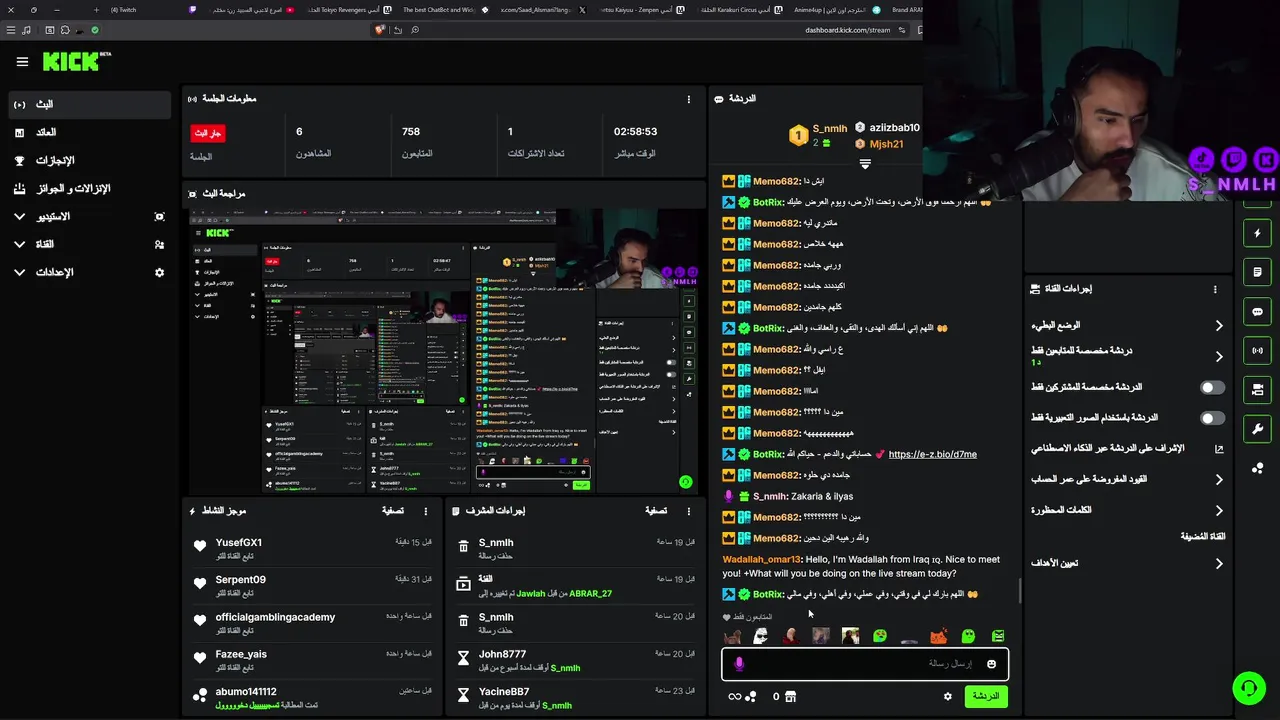
Task: Click the wrench icon in right rail
Action: (1258, 429)
